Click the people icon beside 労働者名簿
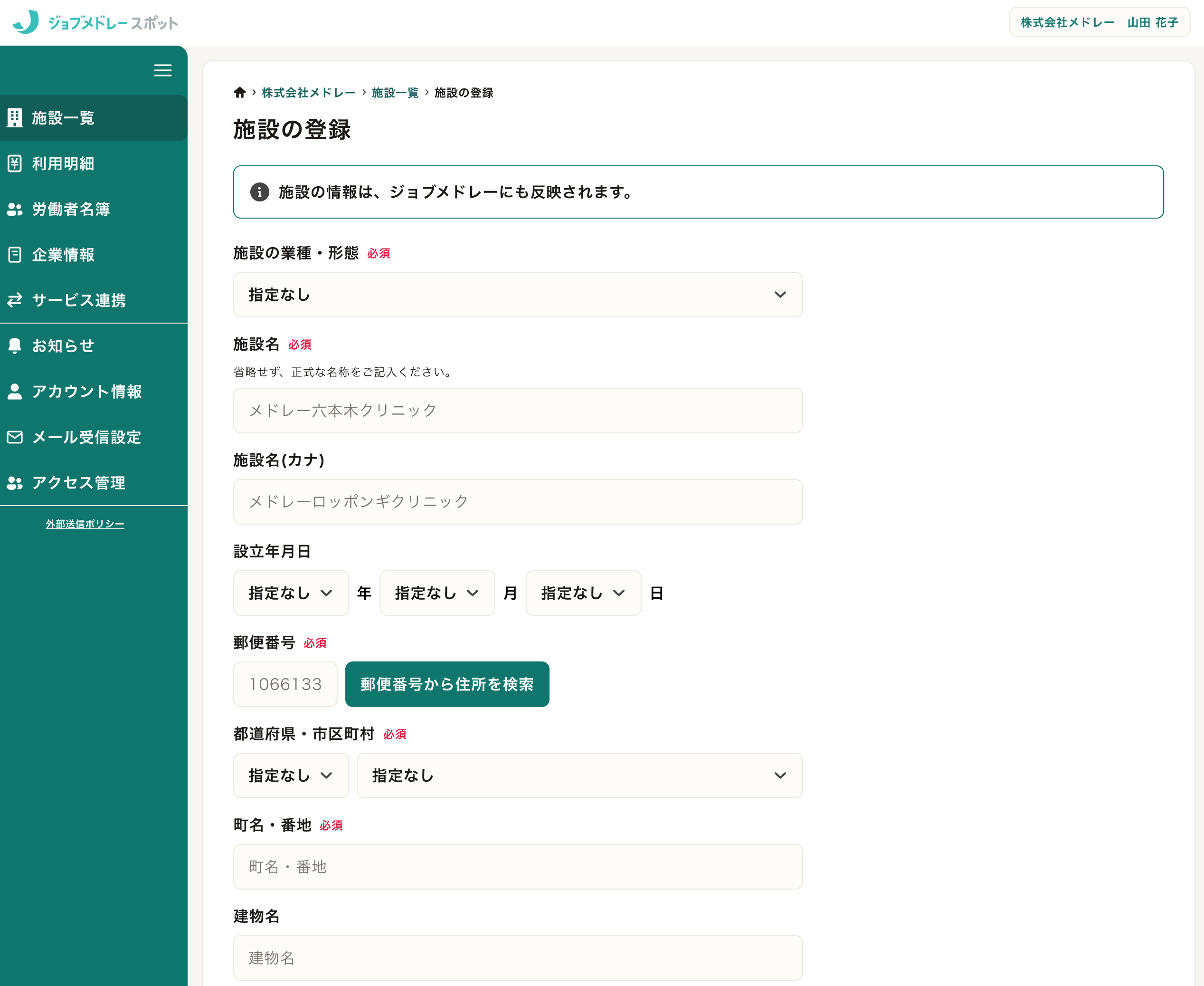Image resolution: width=1204 pixels, height=986 pixels. point(15,210)
